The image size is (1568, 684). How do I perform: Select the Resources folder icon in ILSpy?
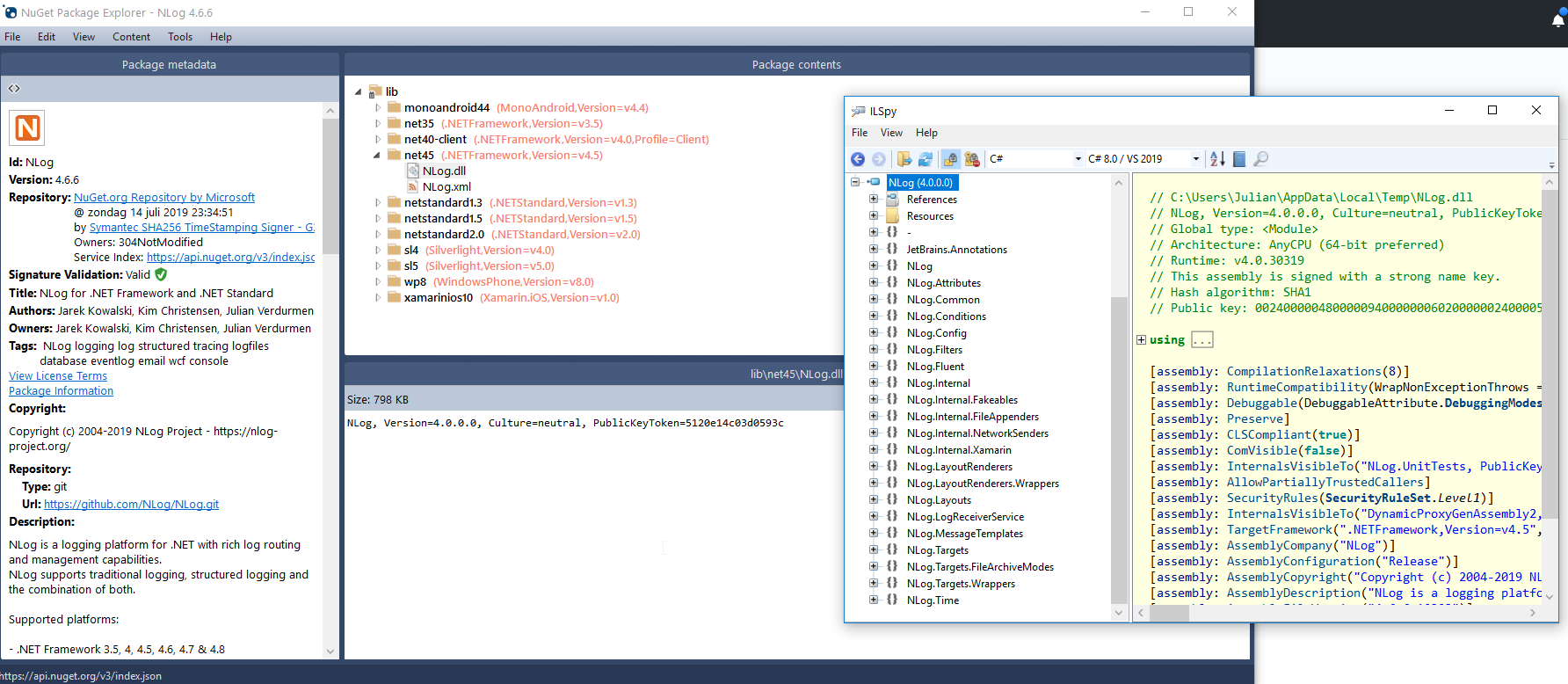pyautogui.click(x=893, y=216)
